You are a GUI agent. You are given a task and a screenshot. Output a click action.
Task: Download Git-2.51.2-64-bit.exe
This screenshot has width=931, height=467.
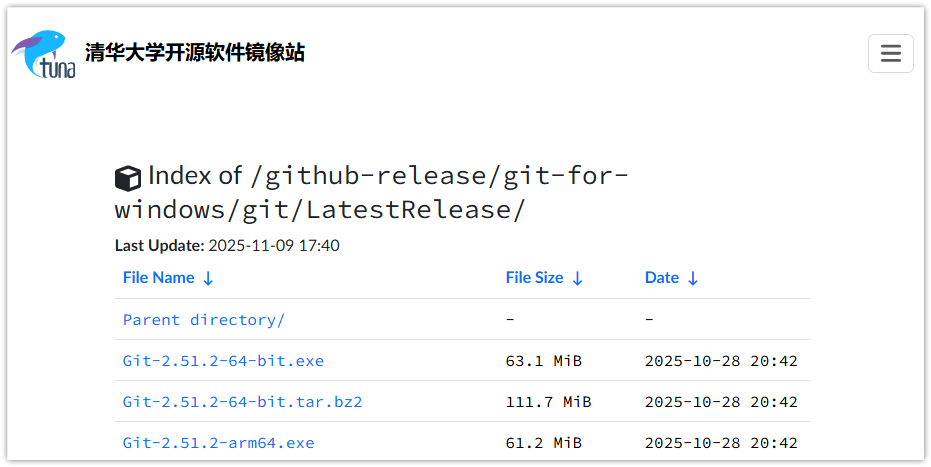(223, 361)
